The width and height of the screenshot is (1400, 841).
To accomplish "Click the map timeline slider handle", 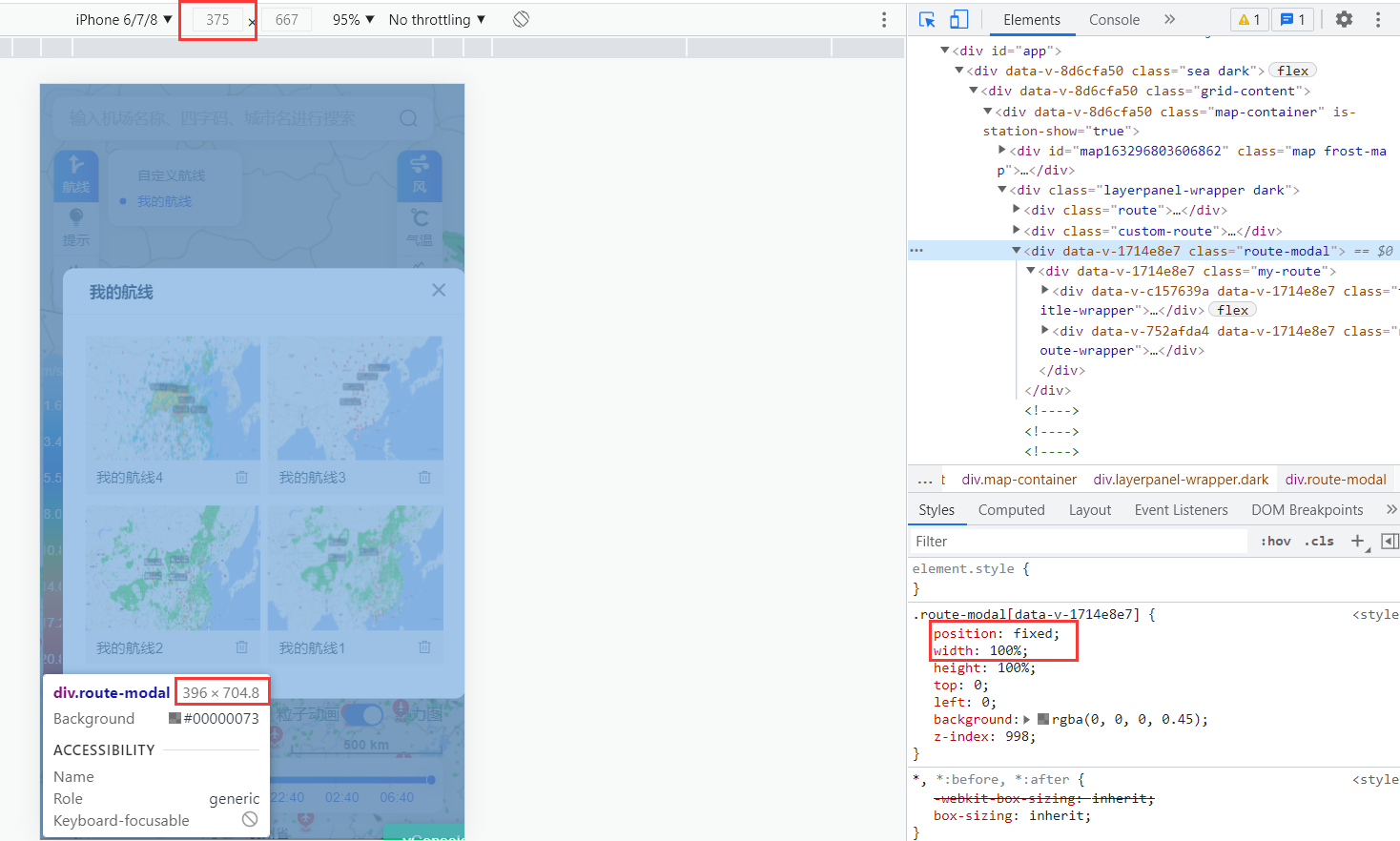I will pos(431,780).
